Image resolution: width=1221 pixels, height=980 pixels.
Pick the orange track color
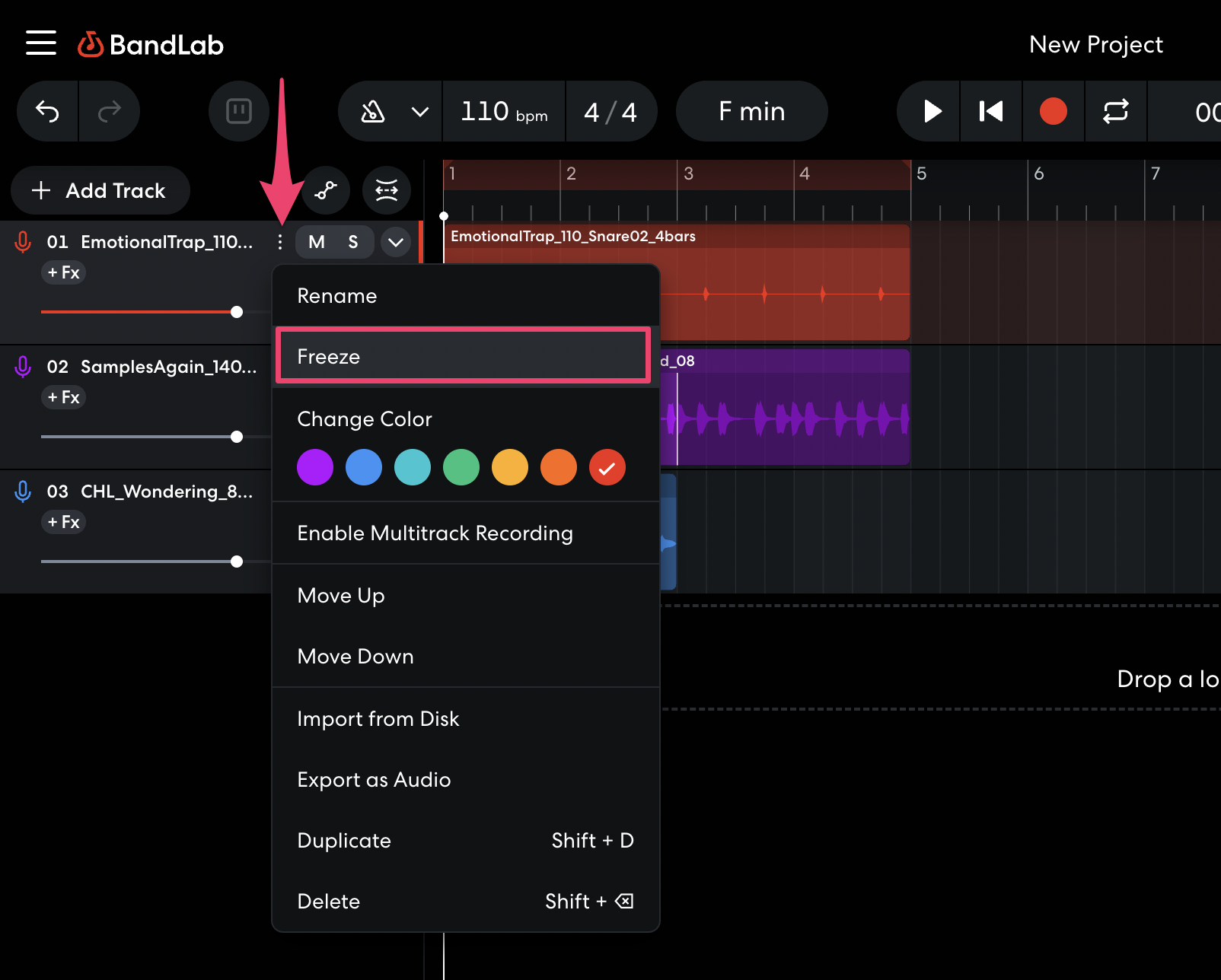coord(559,467)
